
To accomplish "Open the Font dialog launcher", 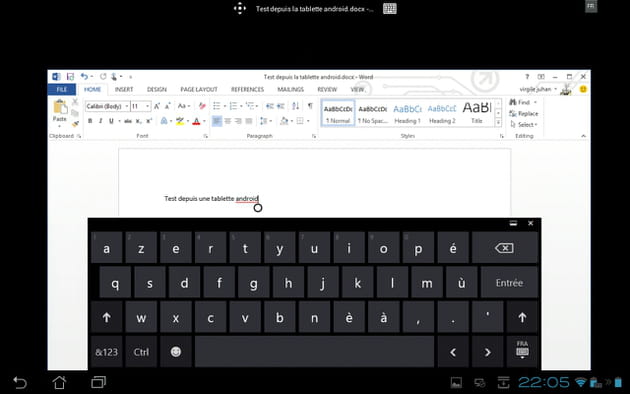I will pos(205,136).
